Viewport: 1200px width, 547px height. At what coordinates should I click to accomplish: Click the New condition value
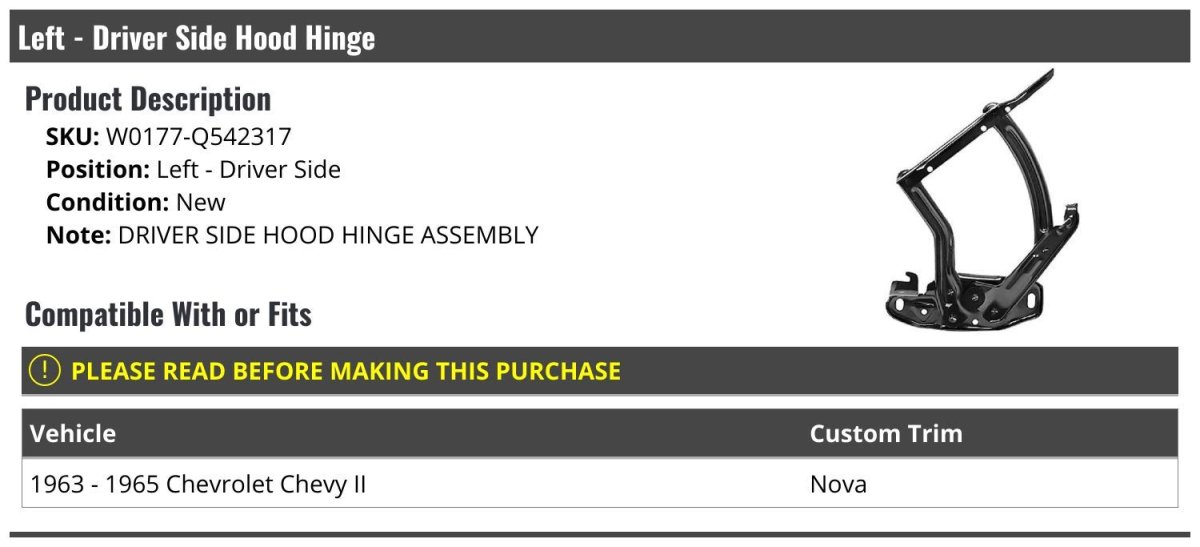point(200,203)
